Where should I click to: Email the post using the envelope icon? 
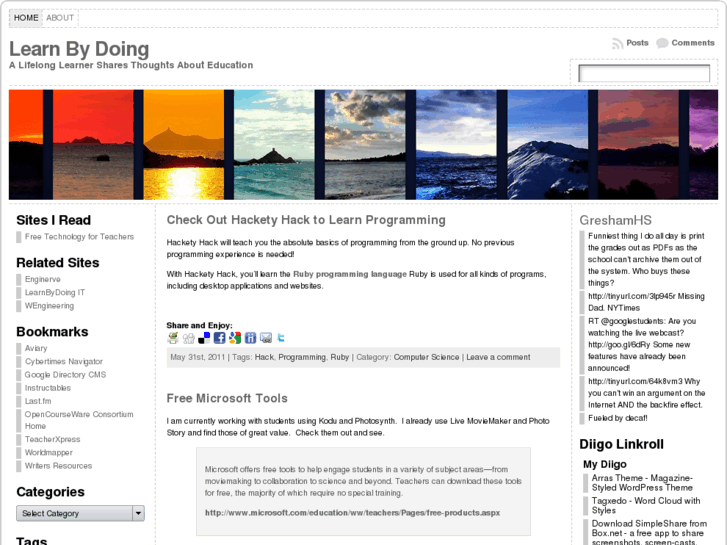266,338
